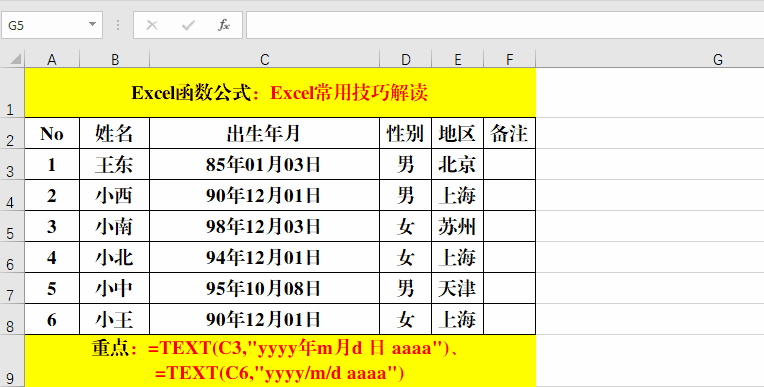Select row 9 header
Screen dimensions: 764x387
tap(12, 361)
